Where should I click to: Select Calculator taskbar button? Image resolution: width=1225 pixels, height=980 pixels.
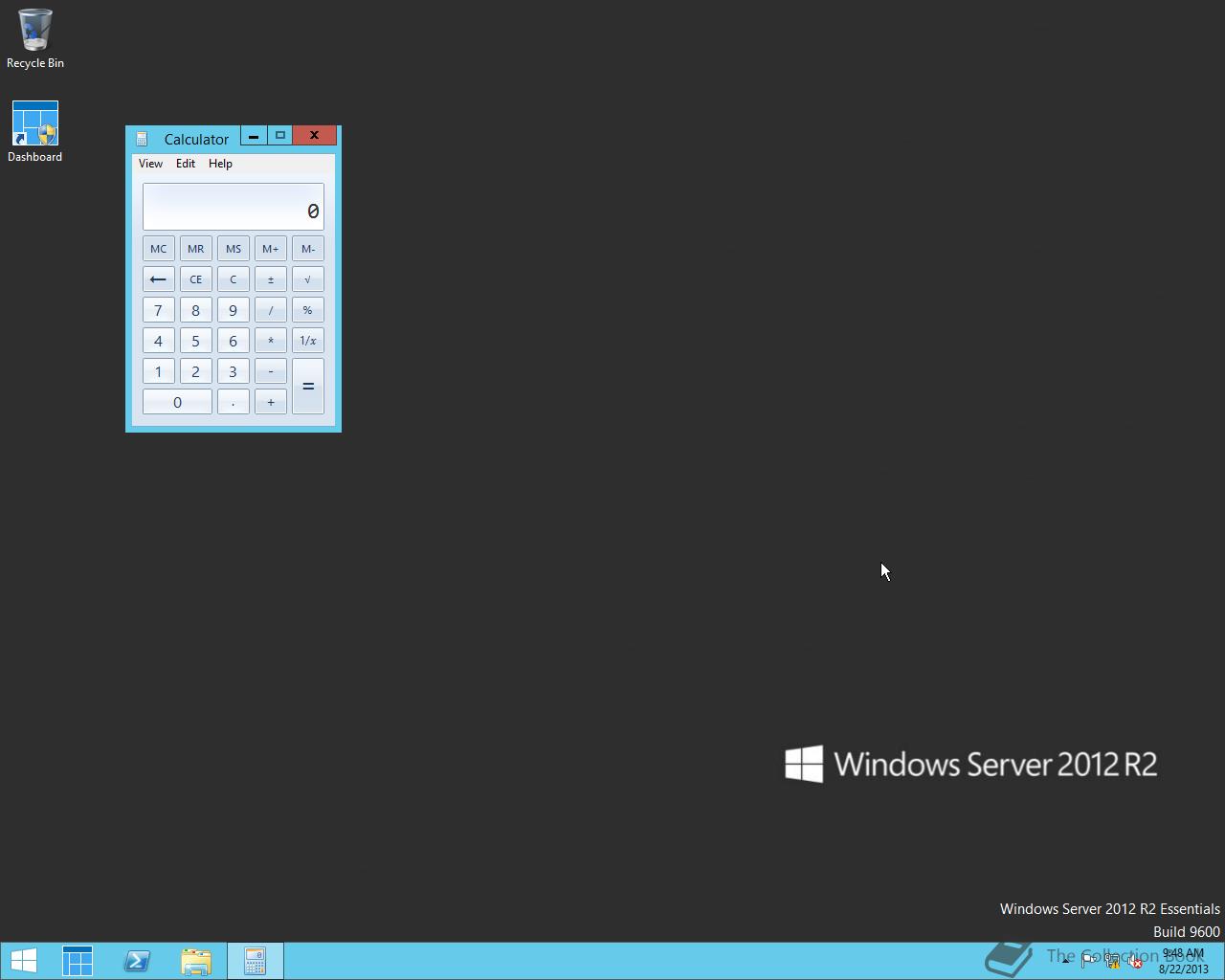256,961
